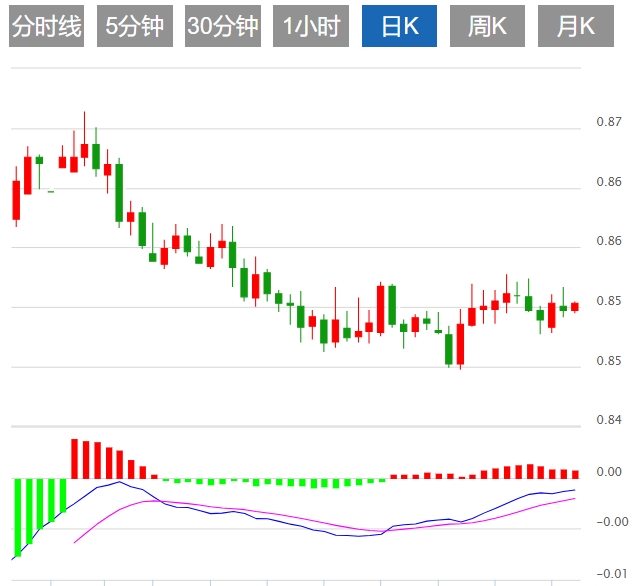
Task: Click the last red candlestick on the right
Action: point(575,307)
